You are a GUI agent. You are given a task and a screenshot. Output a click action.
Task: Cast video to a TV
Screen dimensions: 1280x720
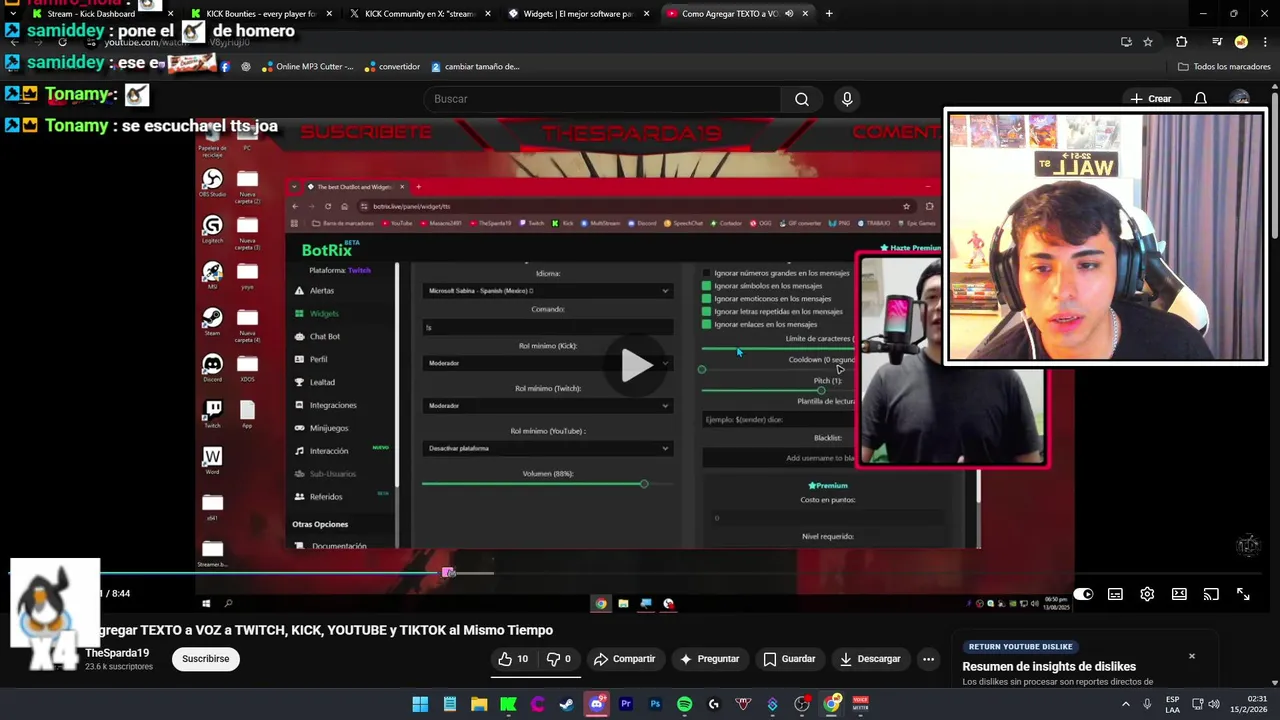click(x=1211, y=594)
